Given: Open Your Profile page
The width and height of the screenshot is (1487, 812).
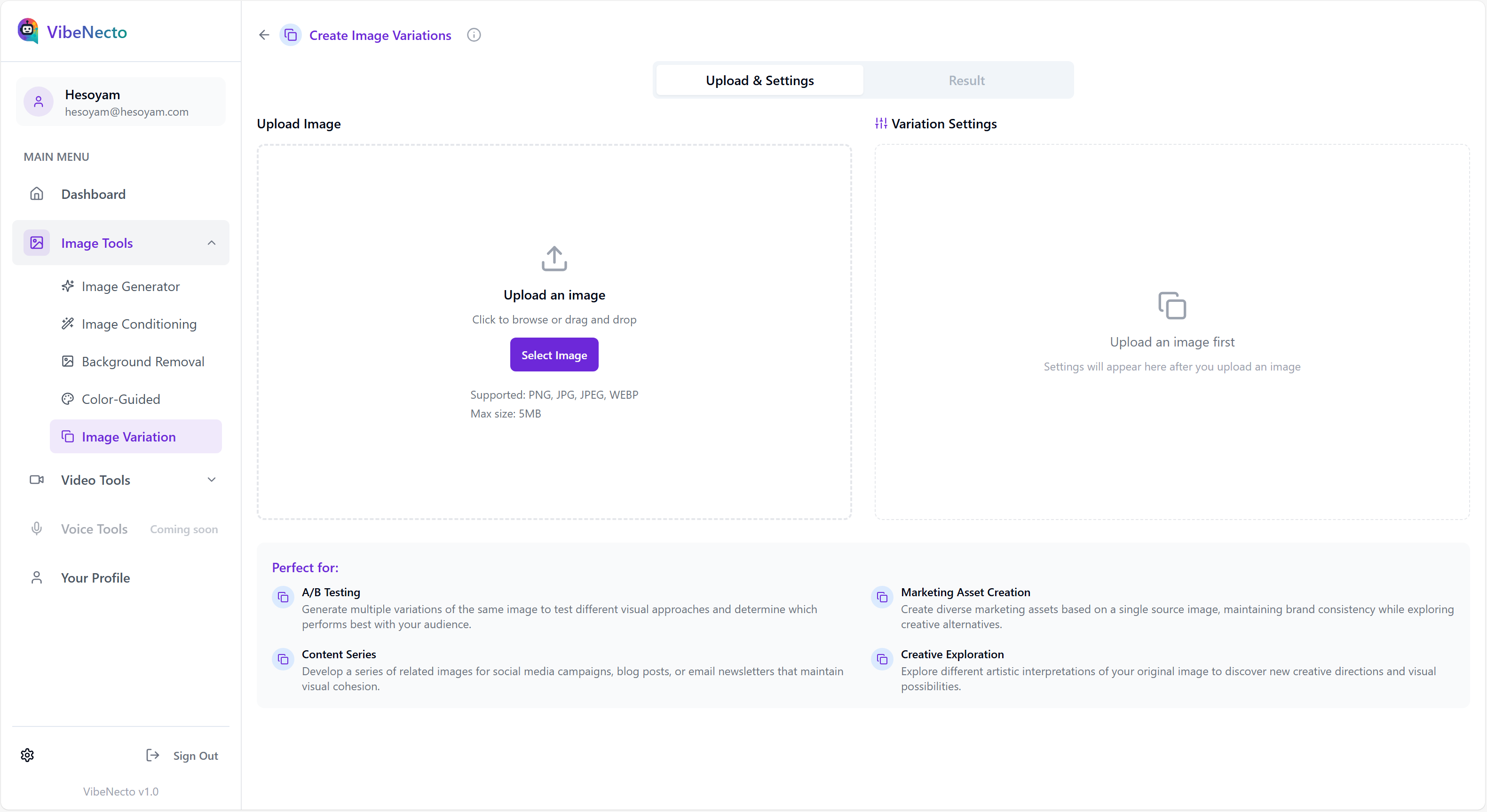Looking at the screenshot, I should tap(95, 578).
